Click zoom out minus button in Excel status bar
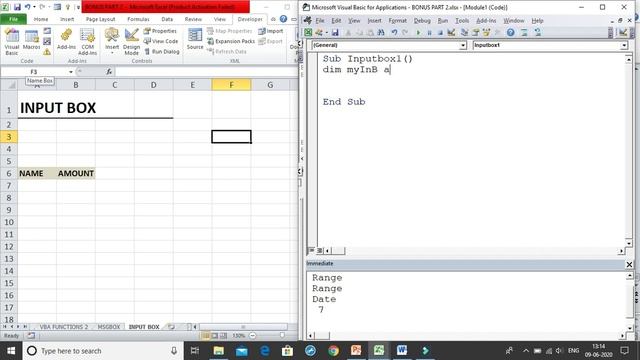Viewport: 640px width, 360px height. tap(253, 336)
